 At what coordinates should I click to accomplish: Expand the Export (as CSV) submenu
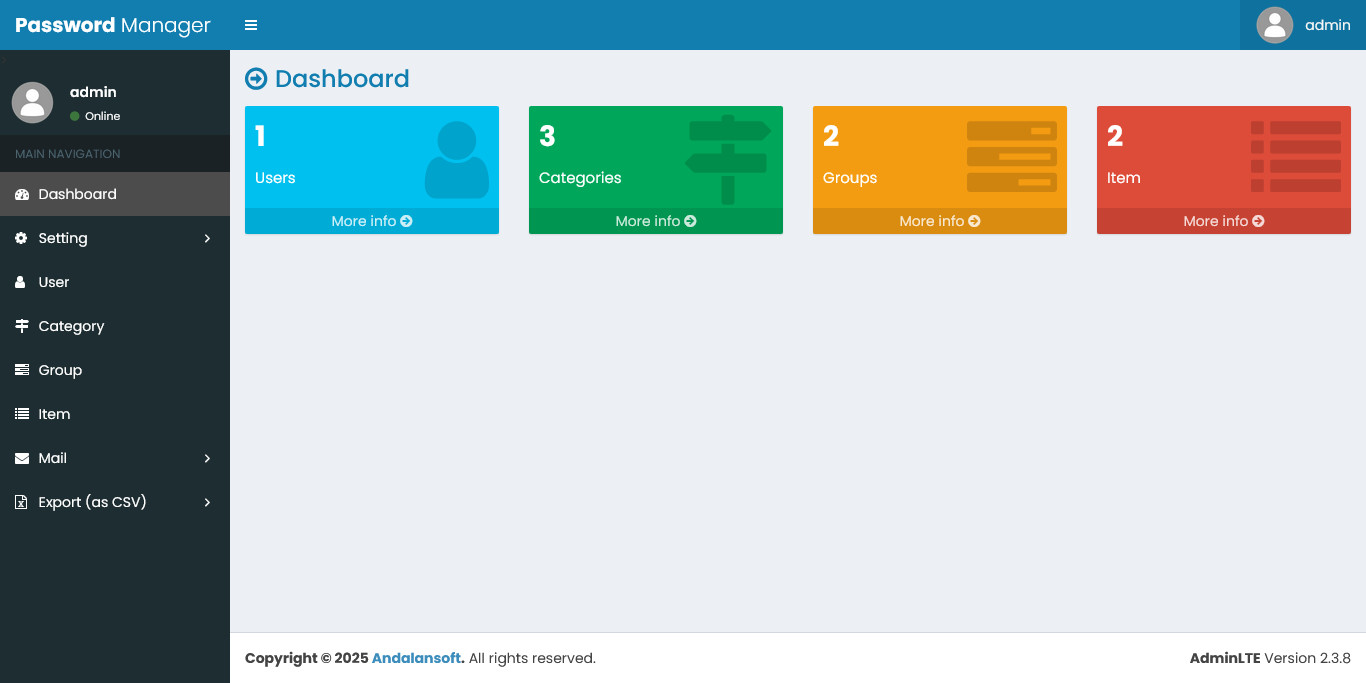coord(207,502)
